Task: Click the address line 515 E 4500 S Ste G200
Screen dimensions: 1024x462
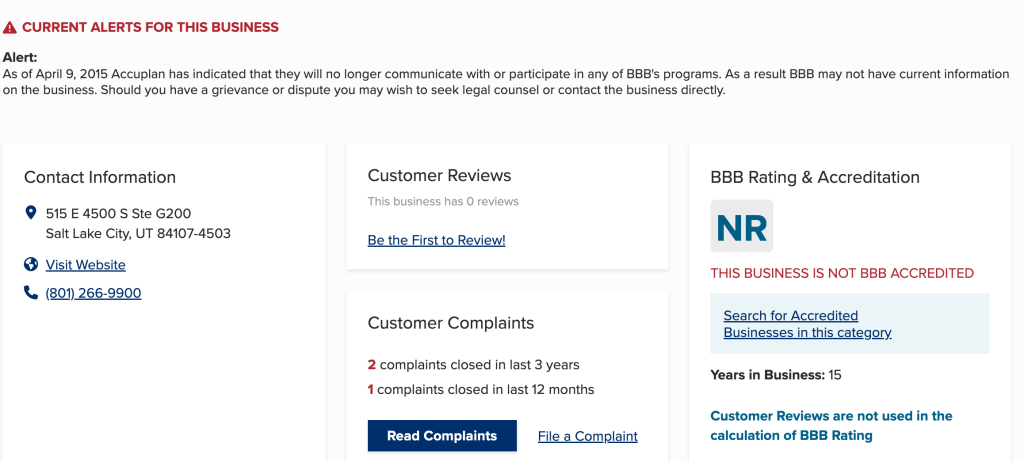Action: pyautogui.click(x=118, y=213)
